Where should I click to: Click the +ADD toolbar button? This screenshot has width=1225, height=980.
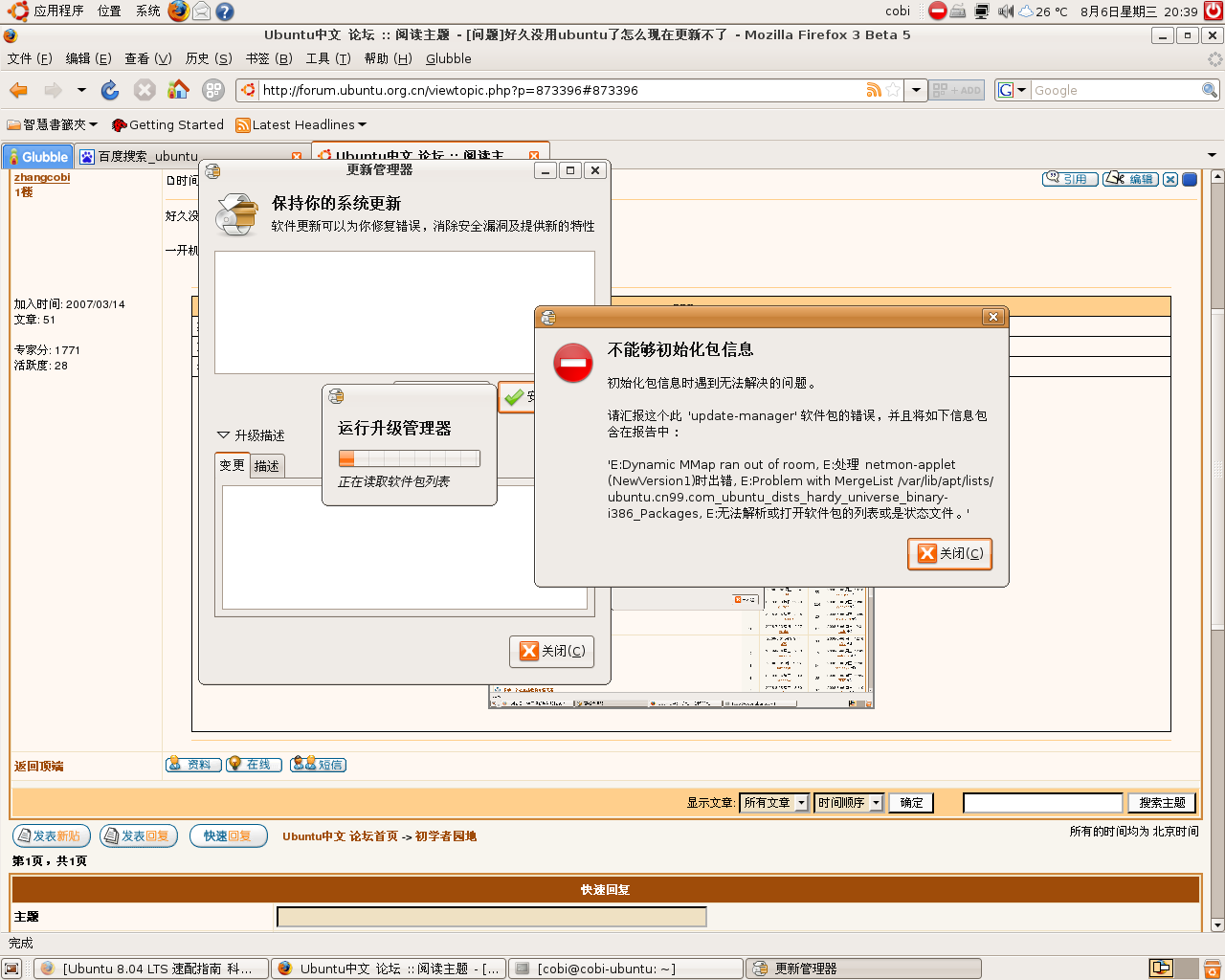(x=957, y=90)
